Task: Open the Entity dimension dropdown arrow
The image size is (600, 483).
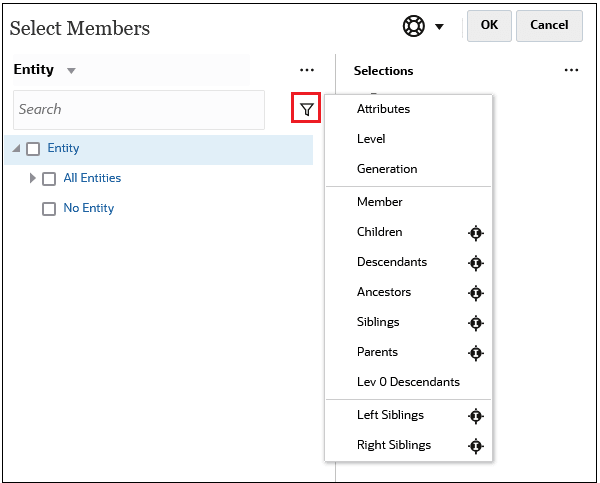Action: coord(71,71)
